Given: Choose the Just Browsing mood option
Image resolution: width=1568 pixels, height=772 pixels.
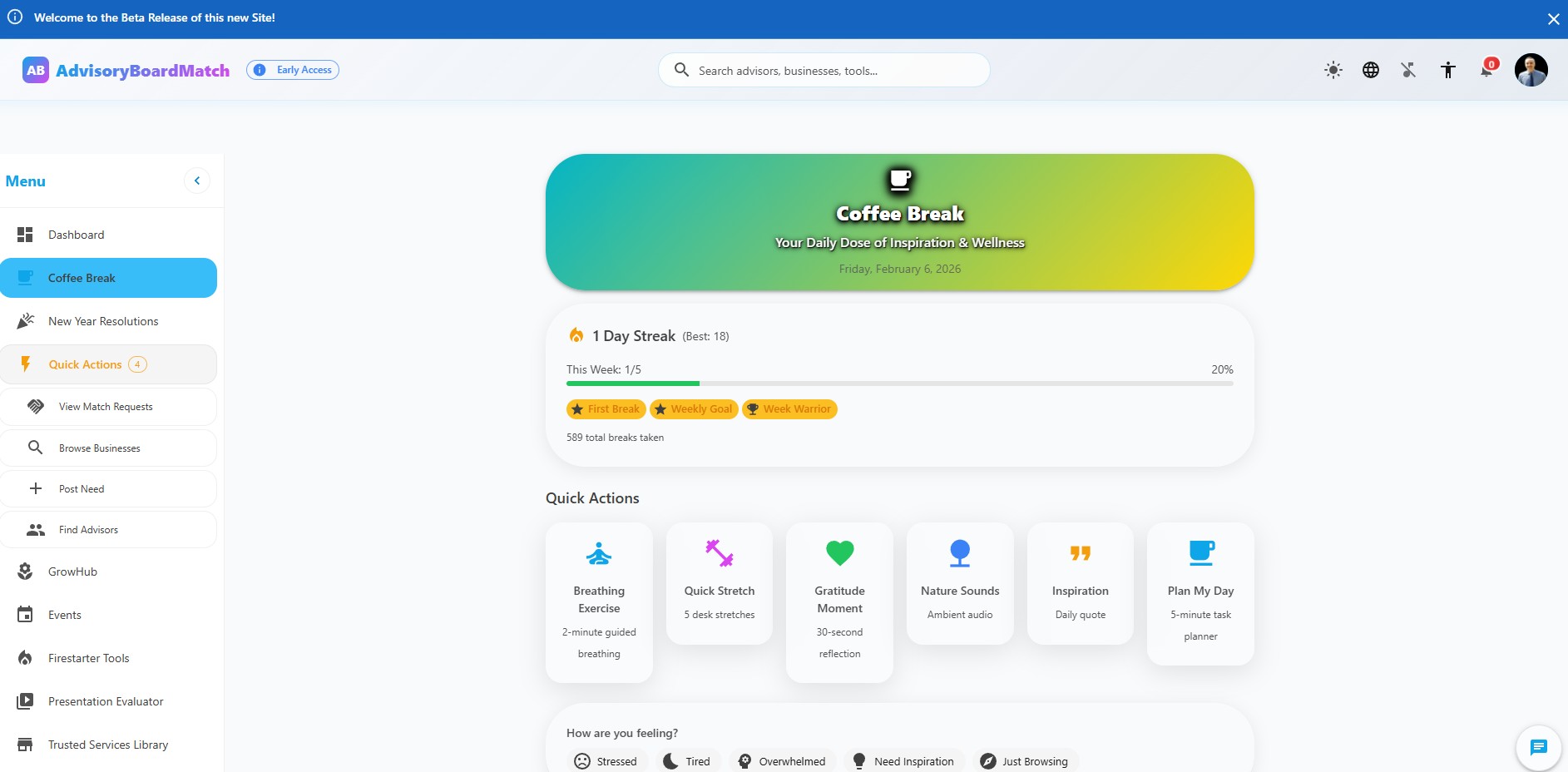Looking at the screenshot, I should pyautogui.click(x=1024, y=760).
